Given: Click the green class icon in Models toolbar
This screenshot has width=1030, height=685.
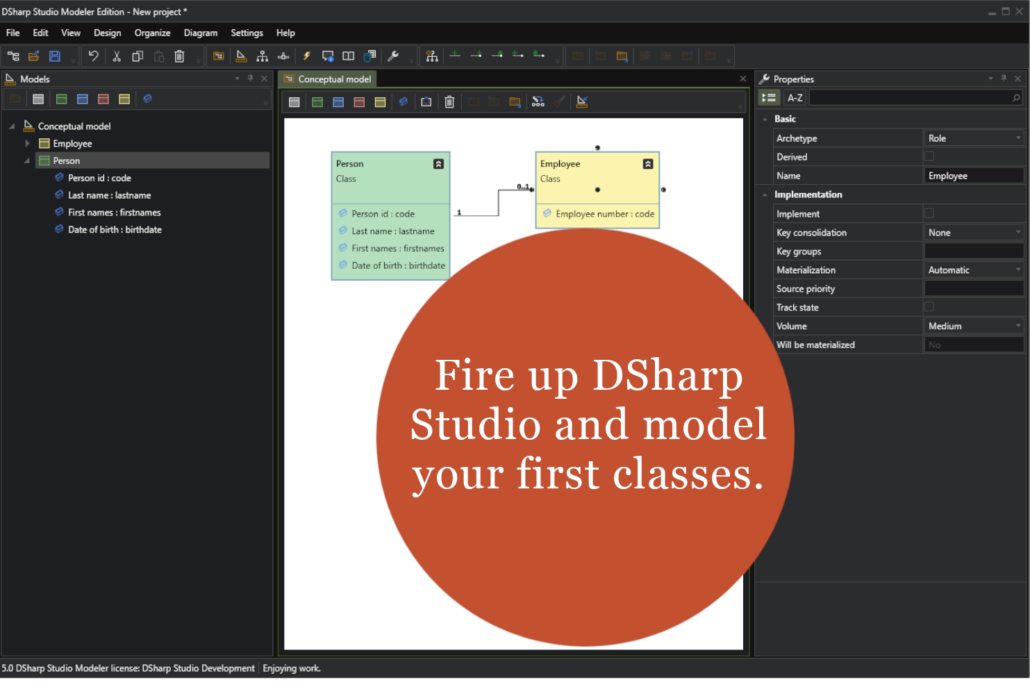Looking at the screenshot, I should click(x=61, y=99).
